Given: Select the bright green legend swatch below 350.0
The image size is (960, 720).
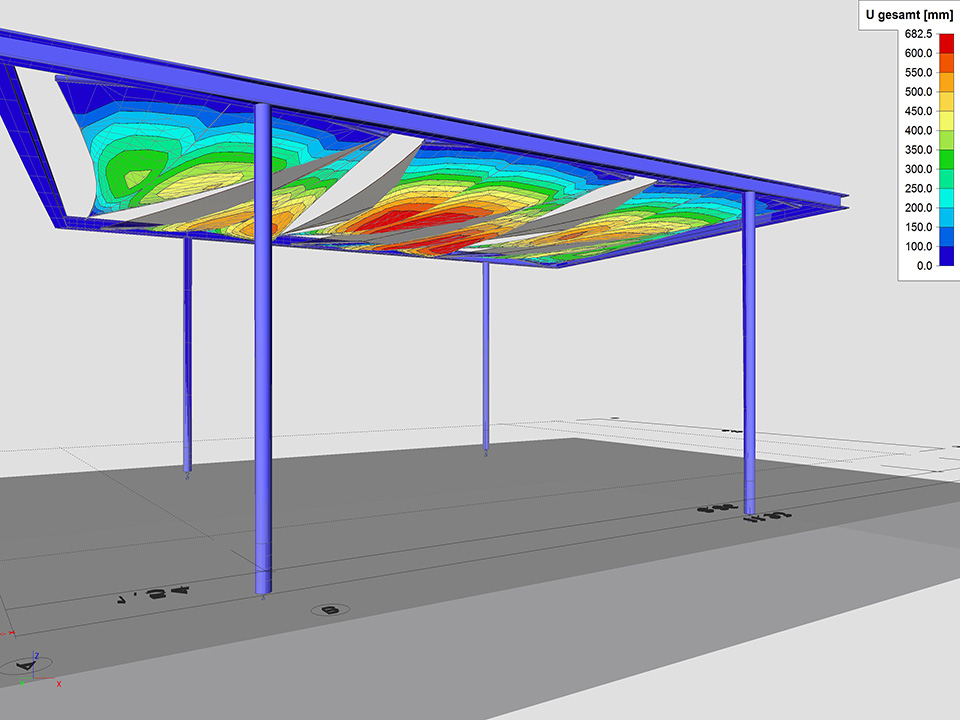Looking at the screenshot, I should tap(945, 160).
